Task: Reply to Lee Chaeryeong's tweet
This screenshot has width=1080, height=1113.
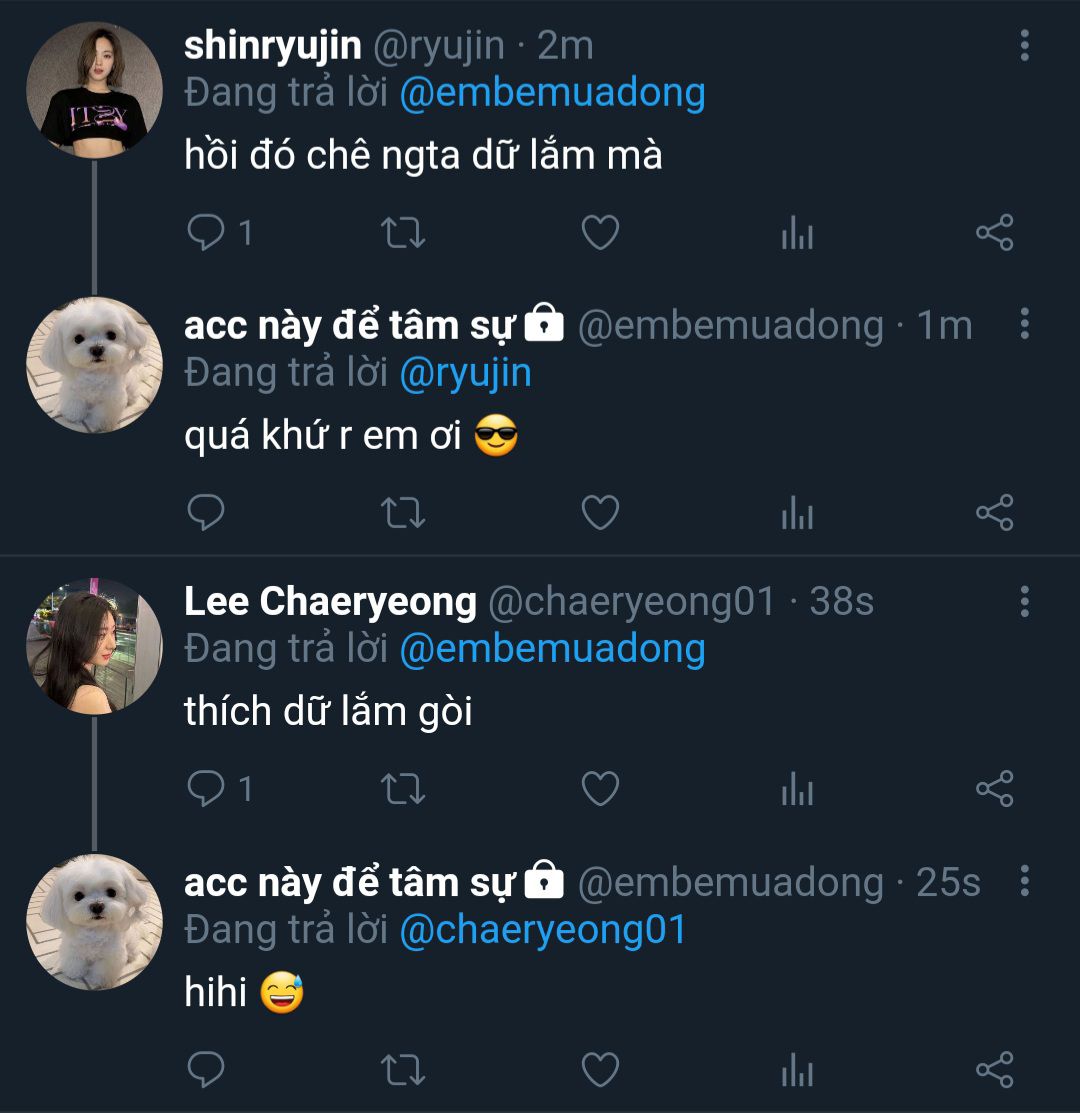Action: 207,789
